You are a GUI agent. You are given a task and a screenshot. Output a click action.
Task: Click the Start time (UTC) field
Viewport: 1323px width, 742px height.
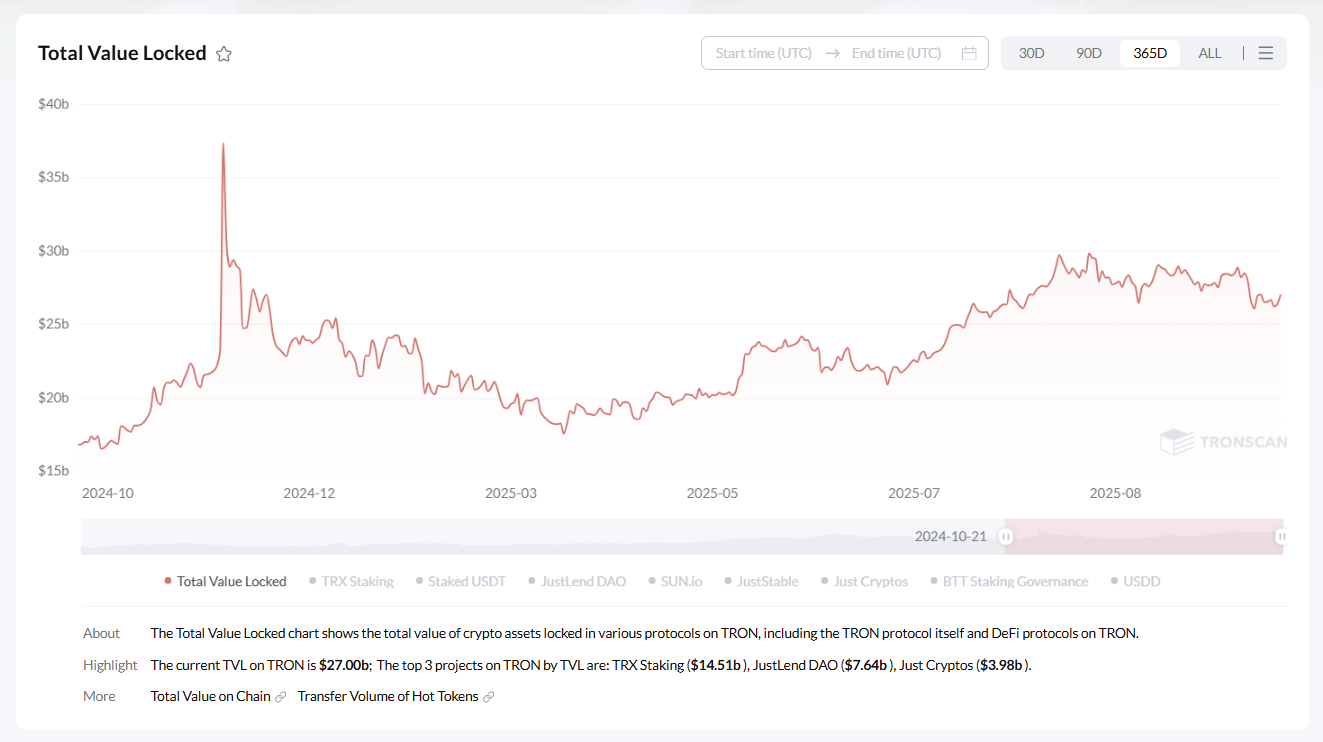[763, 53]
